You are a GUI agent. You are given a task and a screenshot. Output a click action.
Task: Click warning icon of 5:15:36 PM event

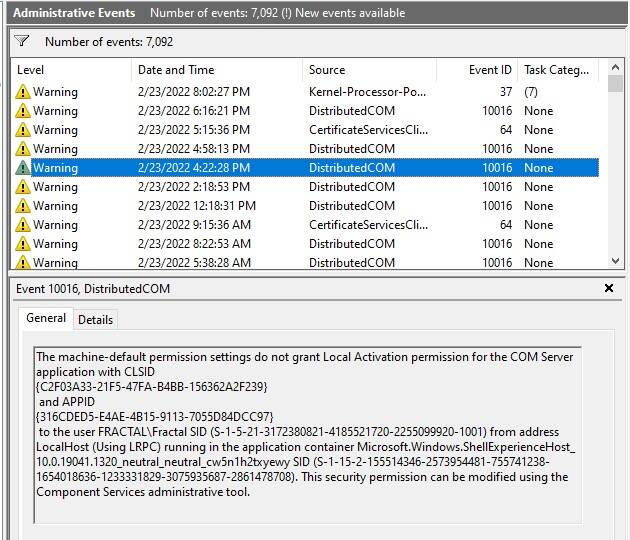pos(23,130)
